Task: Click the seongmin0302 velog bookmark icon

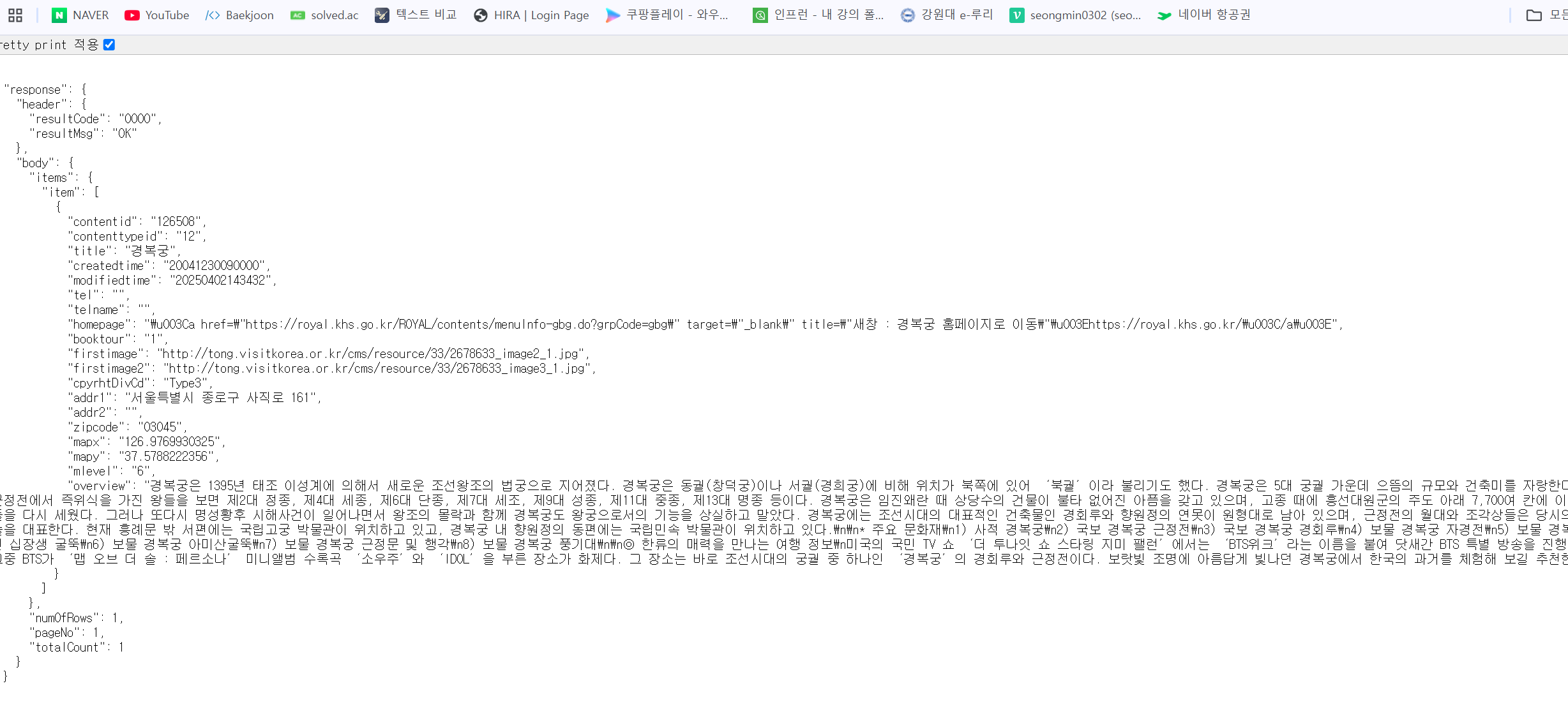Action: tap(1016, 15)
